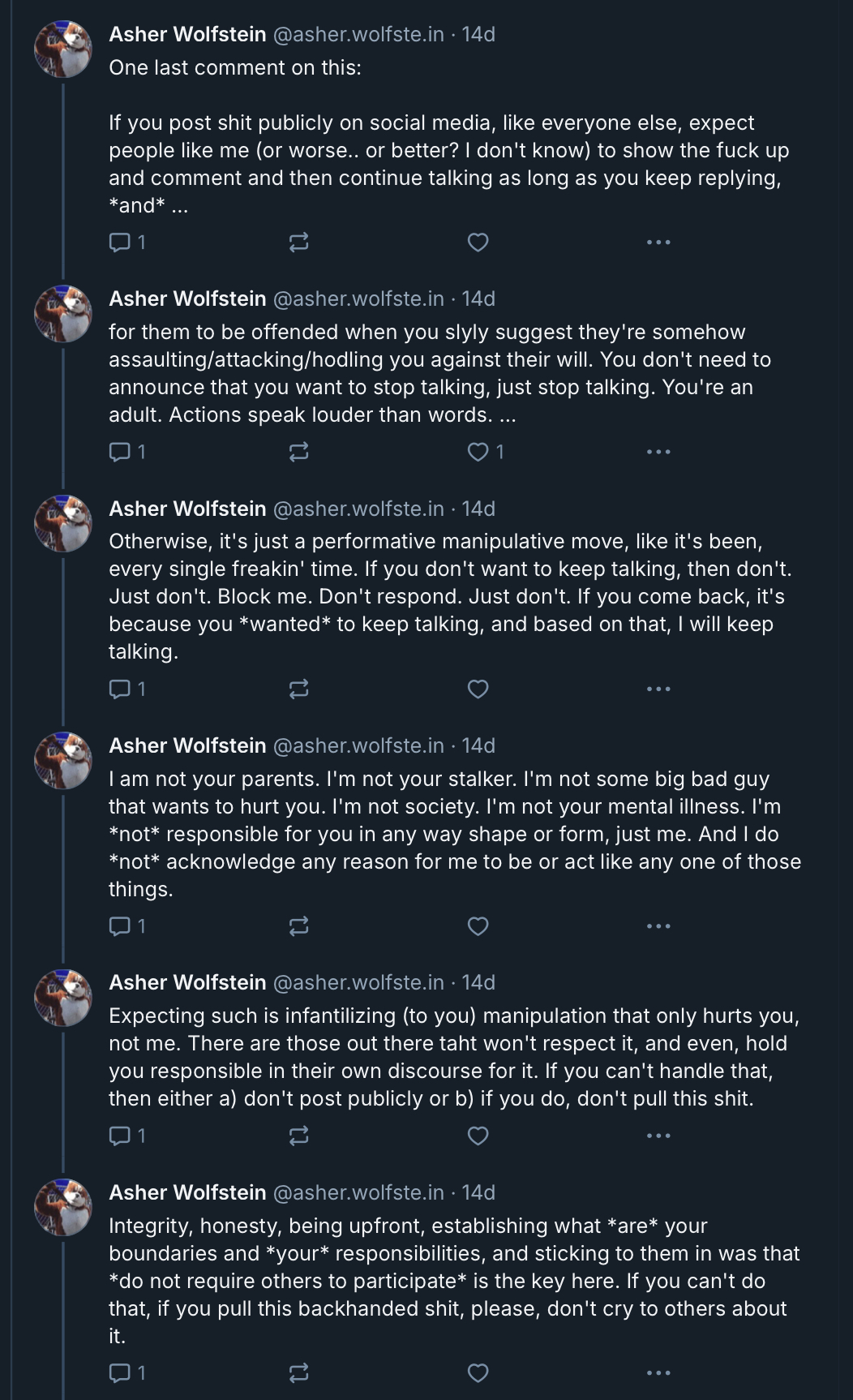Image resolution: width=853 pixels, height=1400 pixels.
Task: Like the 'I am not your parents' post
Action: click(478, 925)
